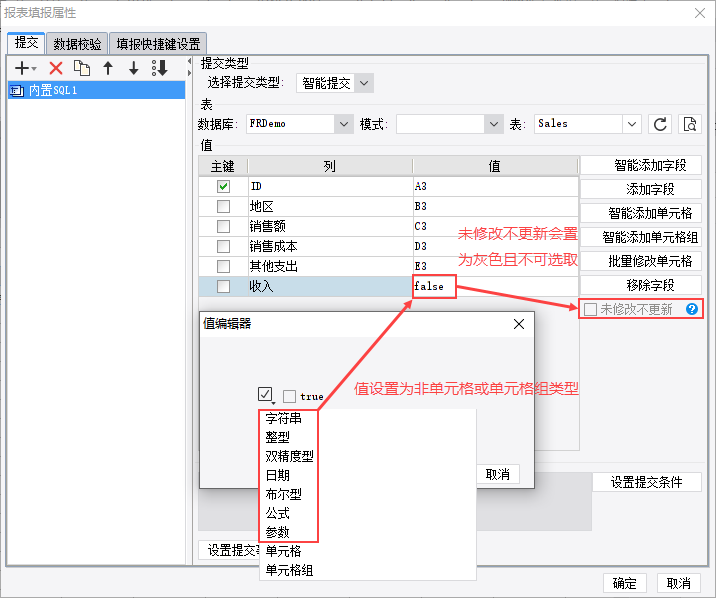Open the blue help question mark icon
This screenshot has width=716, height=598.
(x=692, y=309)
